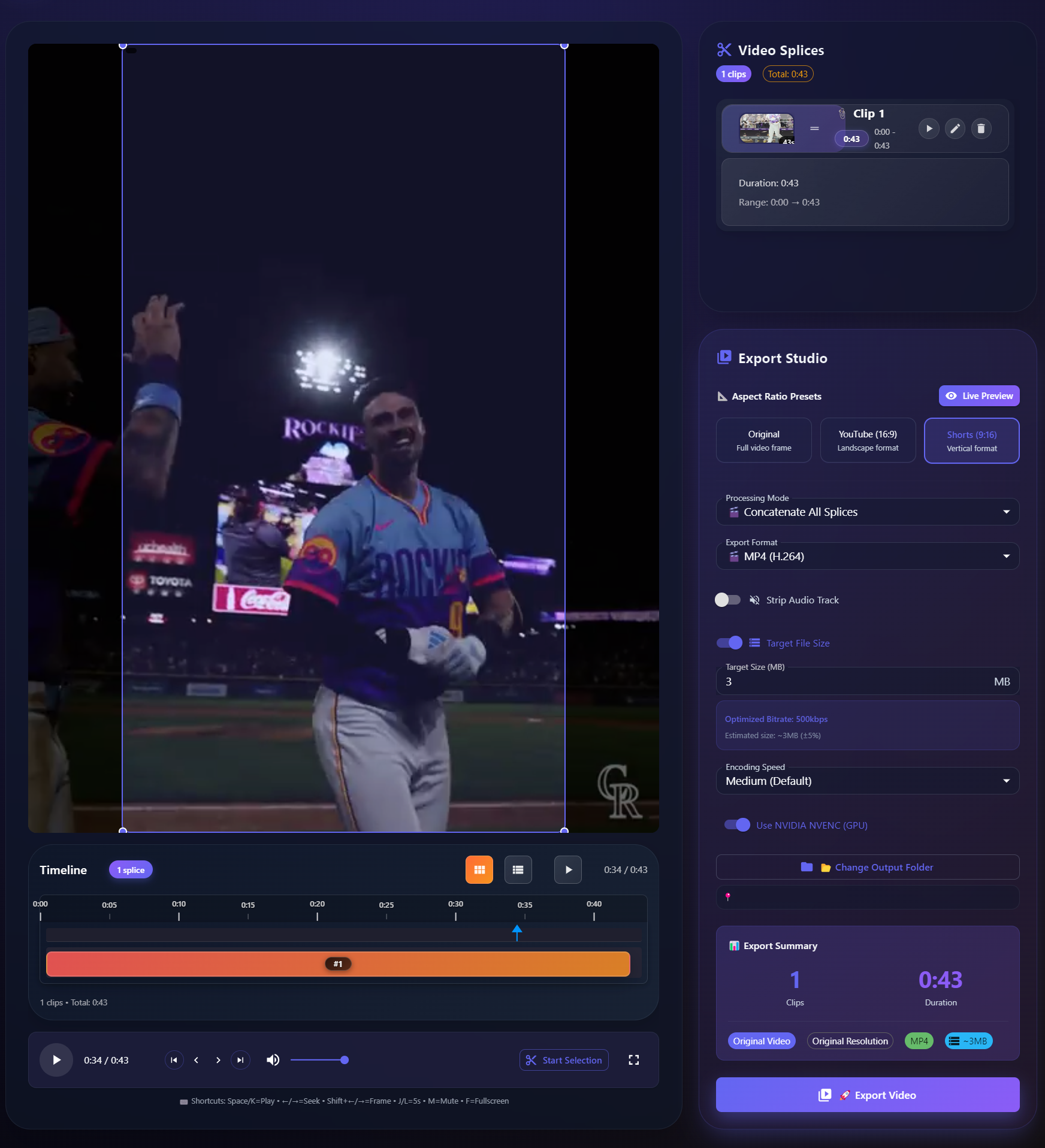Enable Strip Audio Track switch

click(x=728, y=600)
